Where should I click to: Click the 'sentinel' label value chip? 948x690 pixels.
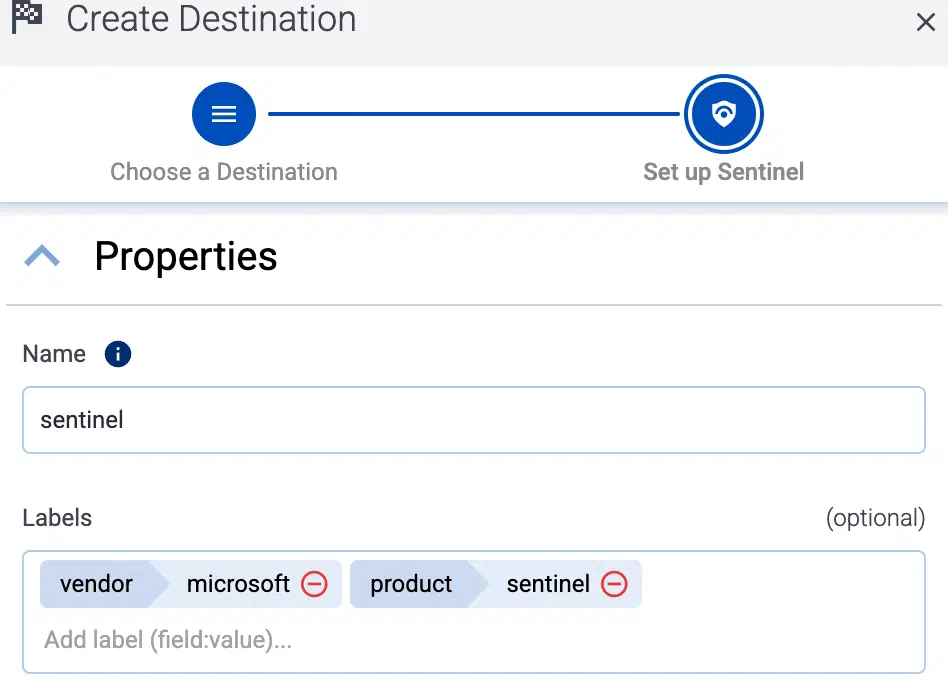coord(548,584)
